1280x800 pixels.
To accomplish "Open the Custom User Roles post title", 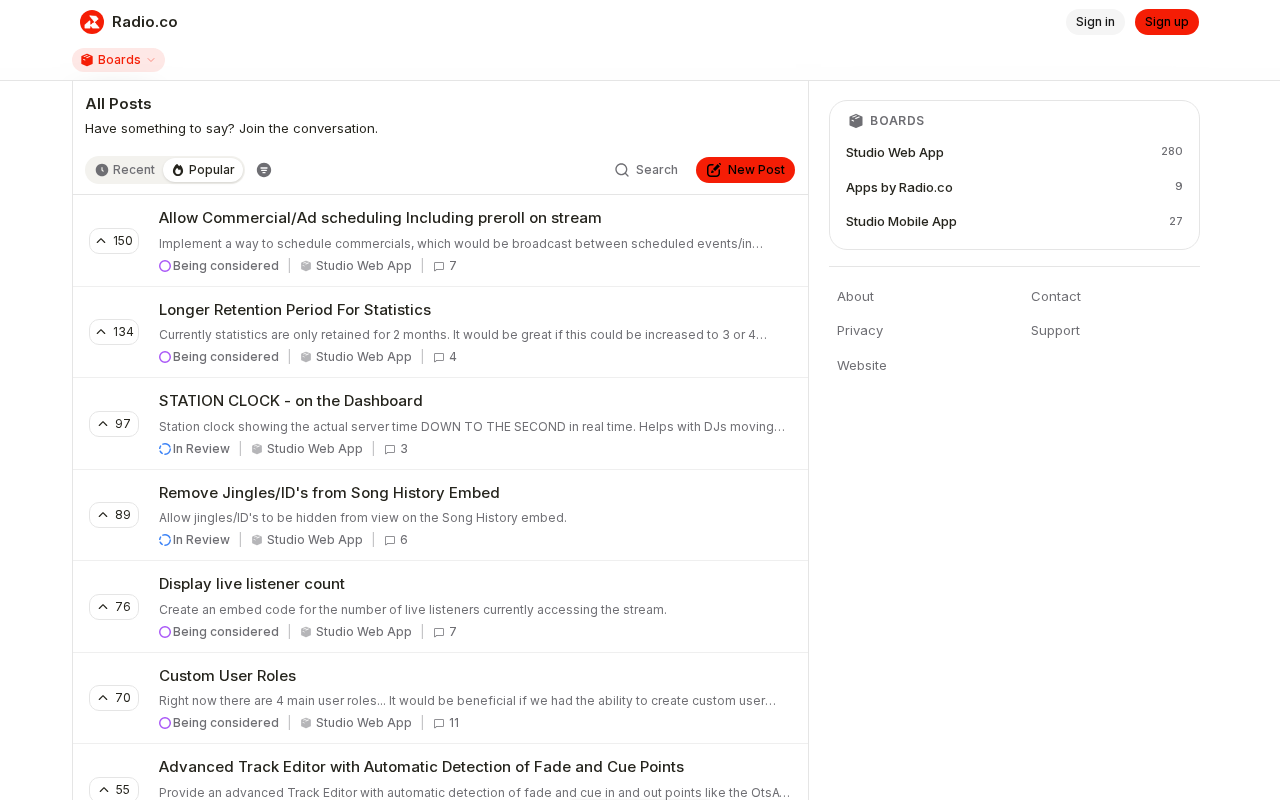I will (227, 676).
